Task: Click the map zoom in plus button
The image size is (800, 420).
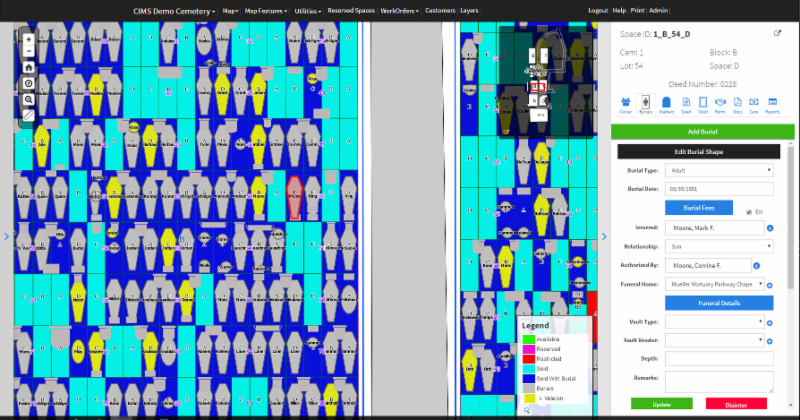Action: coord(29,39)
